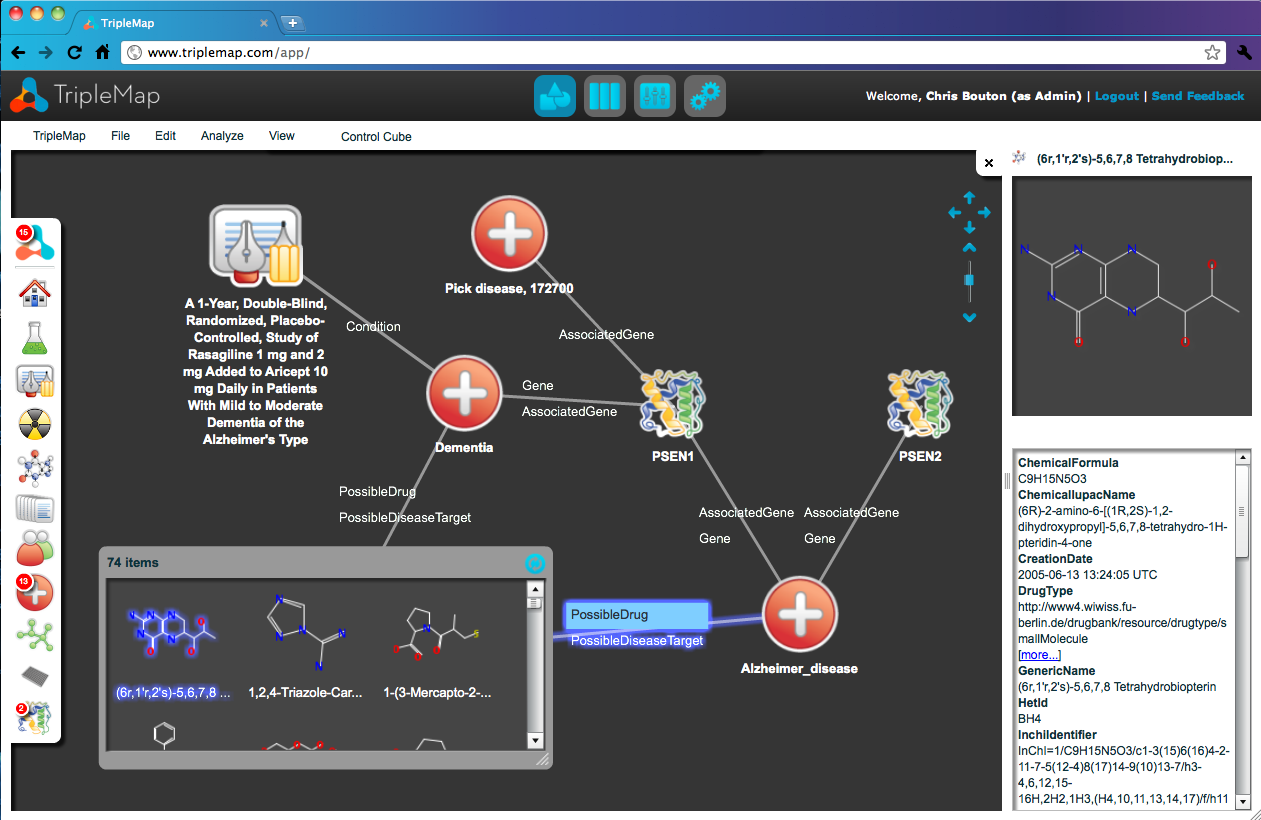
Task: Open a new browser tab
Action: (x=292, y=22)
